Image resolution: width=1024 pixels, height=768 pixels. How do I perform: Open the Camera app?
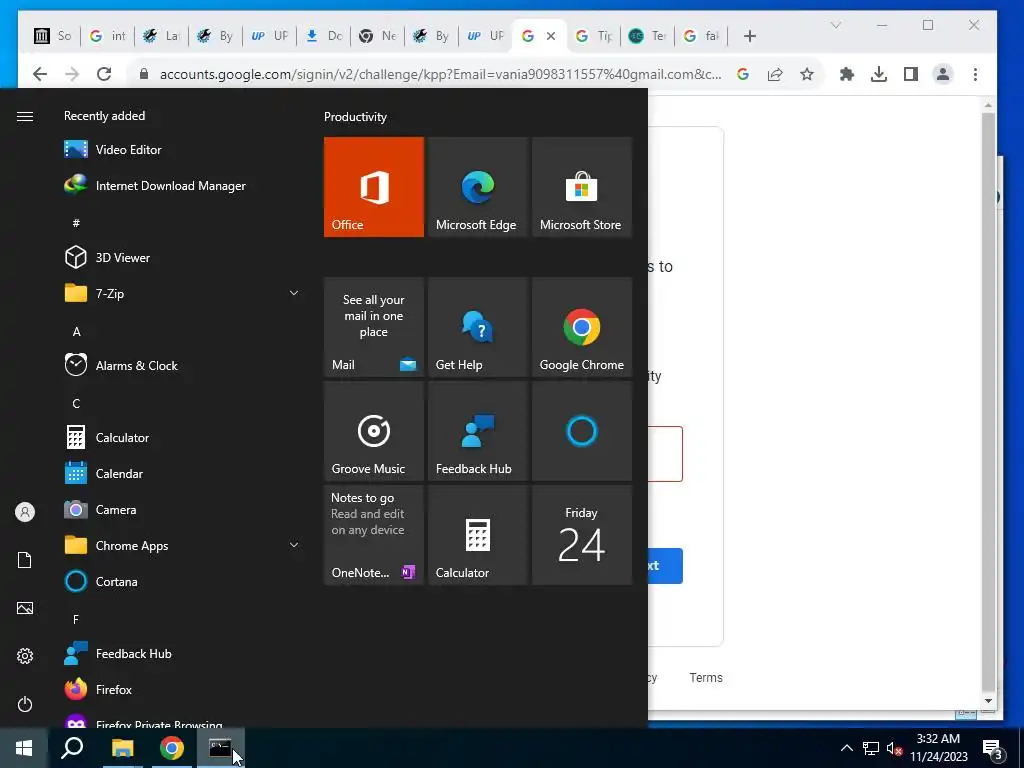click(x=183, y=509)
